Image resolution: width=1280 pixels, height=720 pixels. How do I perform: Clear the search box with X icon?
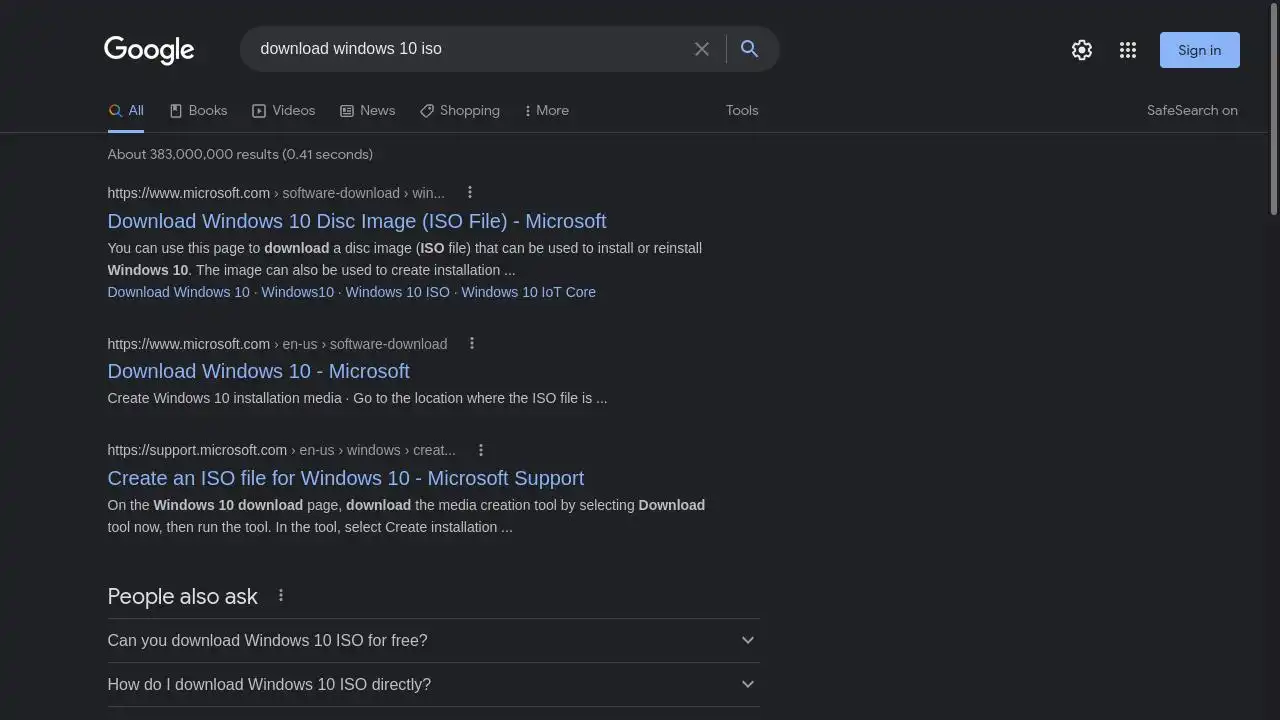click(702, 49)
